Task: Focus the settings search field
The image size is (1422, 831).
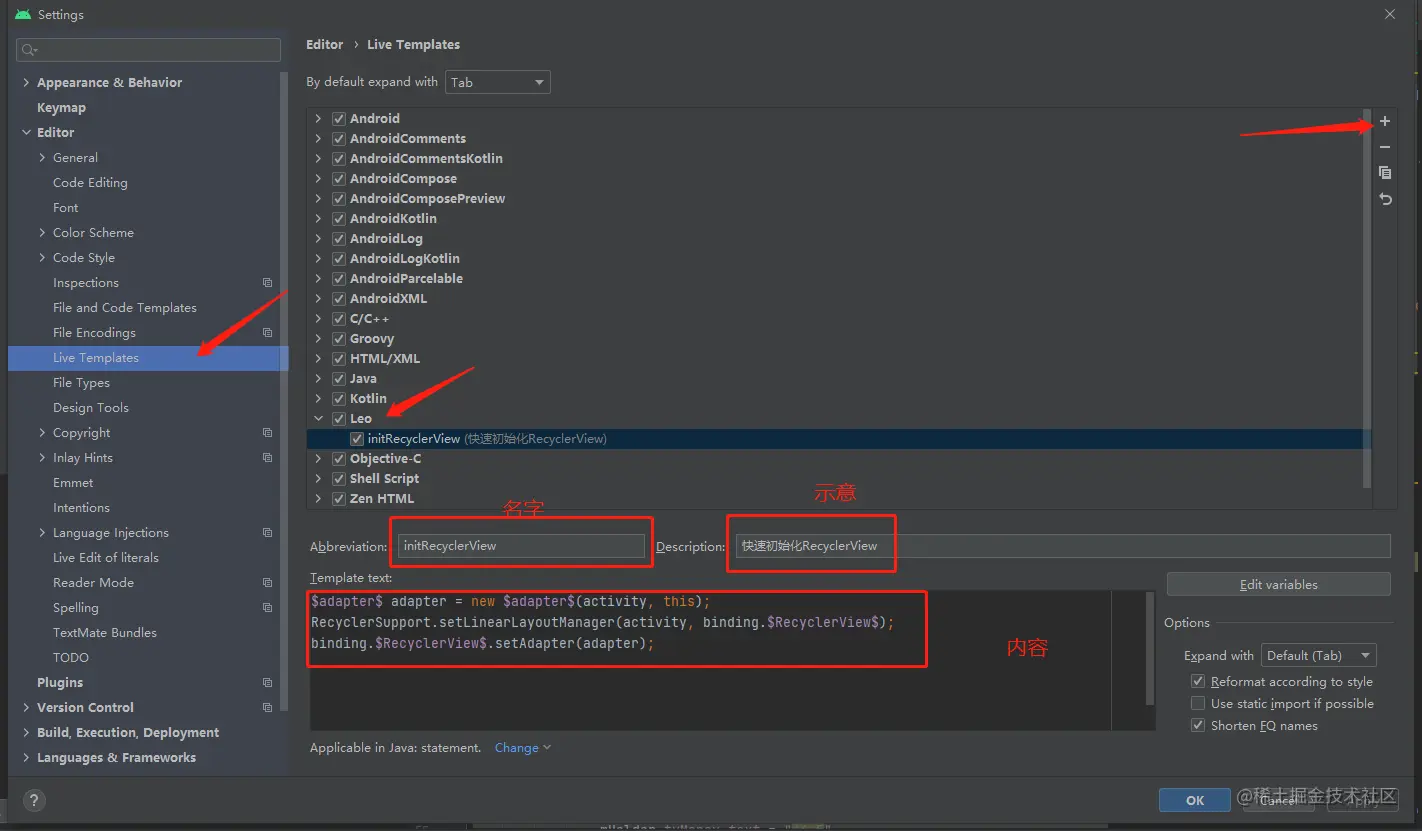Action: point(149,50)
